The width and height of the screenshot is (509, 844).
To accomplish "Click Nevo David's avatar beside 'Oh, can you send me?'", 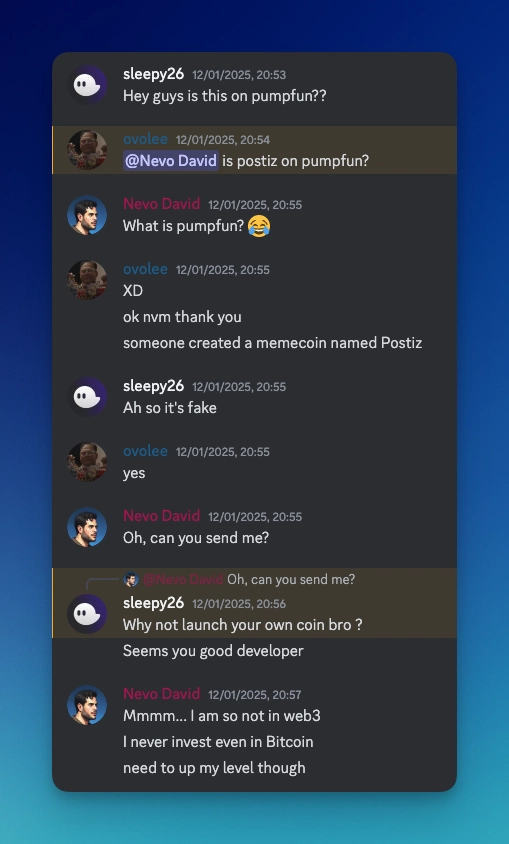I will 87,528.
